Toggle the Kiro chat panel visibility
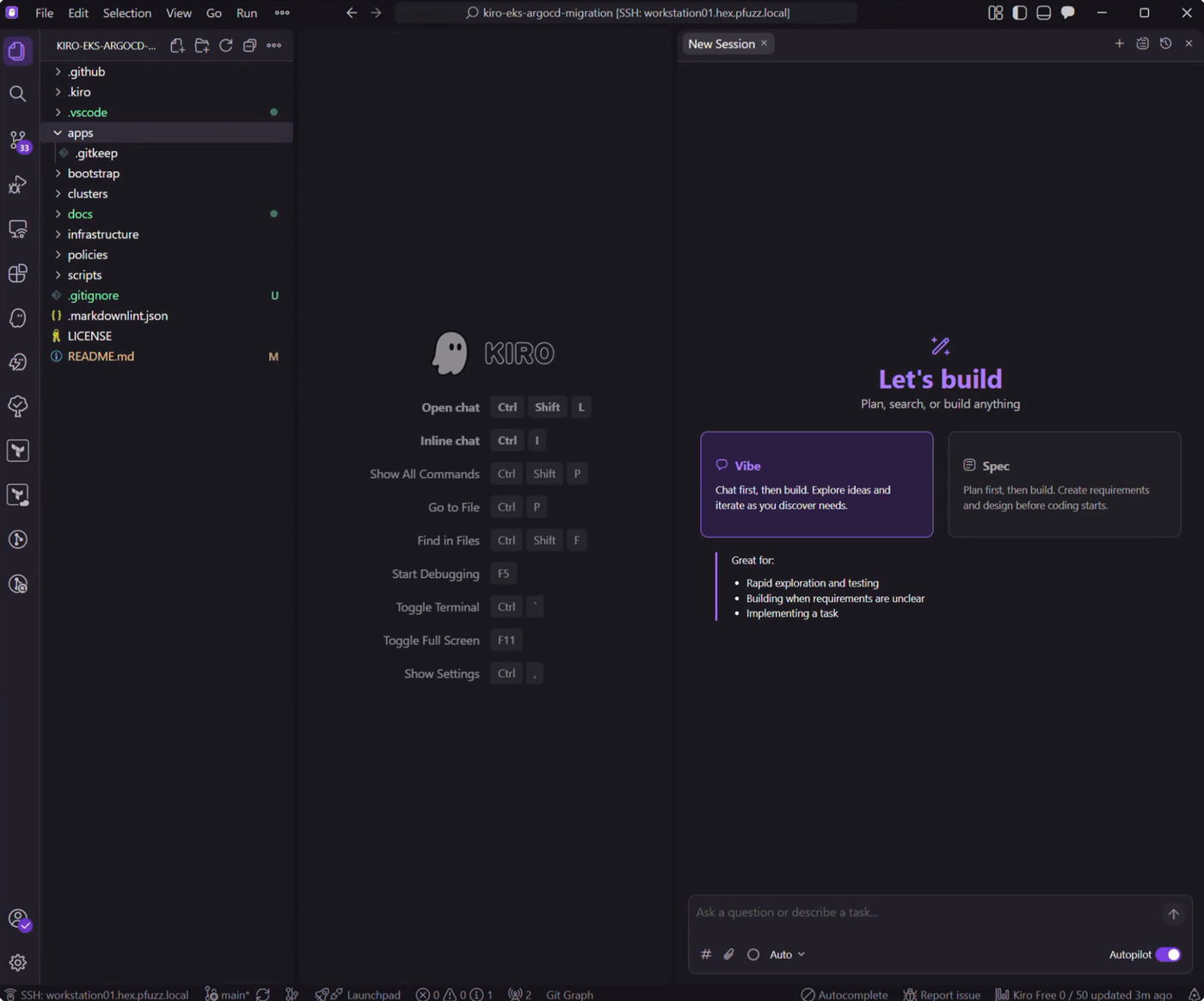 click(1068, 13)
